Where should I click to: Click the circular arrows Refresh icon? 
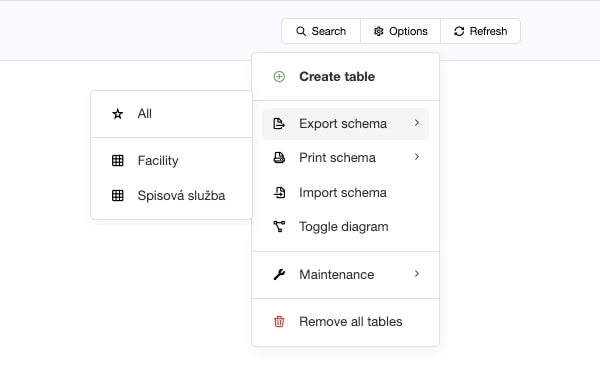click(459, 31)
